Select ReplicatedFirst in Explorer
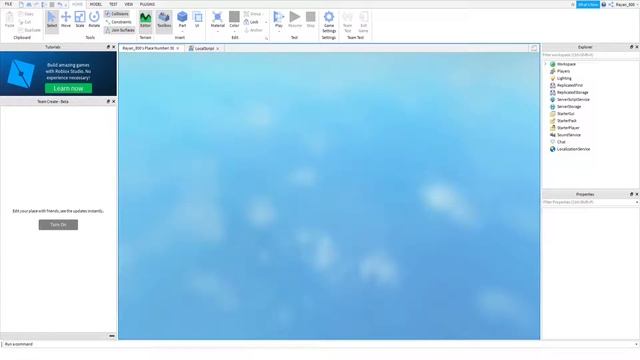This screenshot has width=640, height=360. pyautogui.click(x=570, y=85)
